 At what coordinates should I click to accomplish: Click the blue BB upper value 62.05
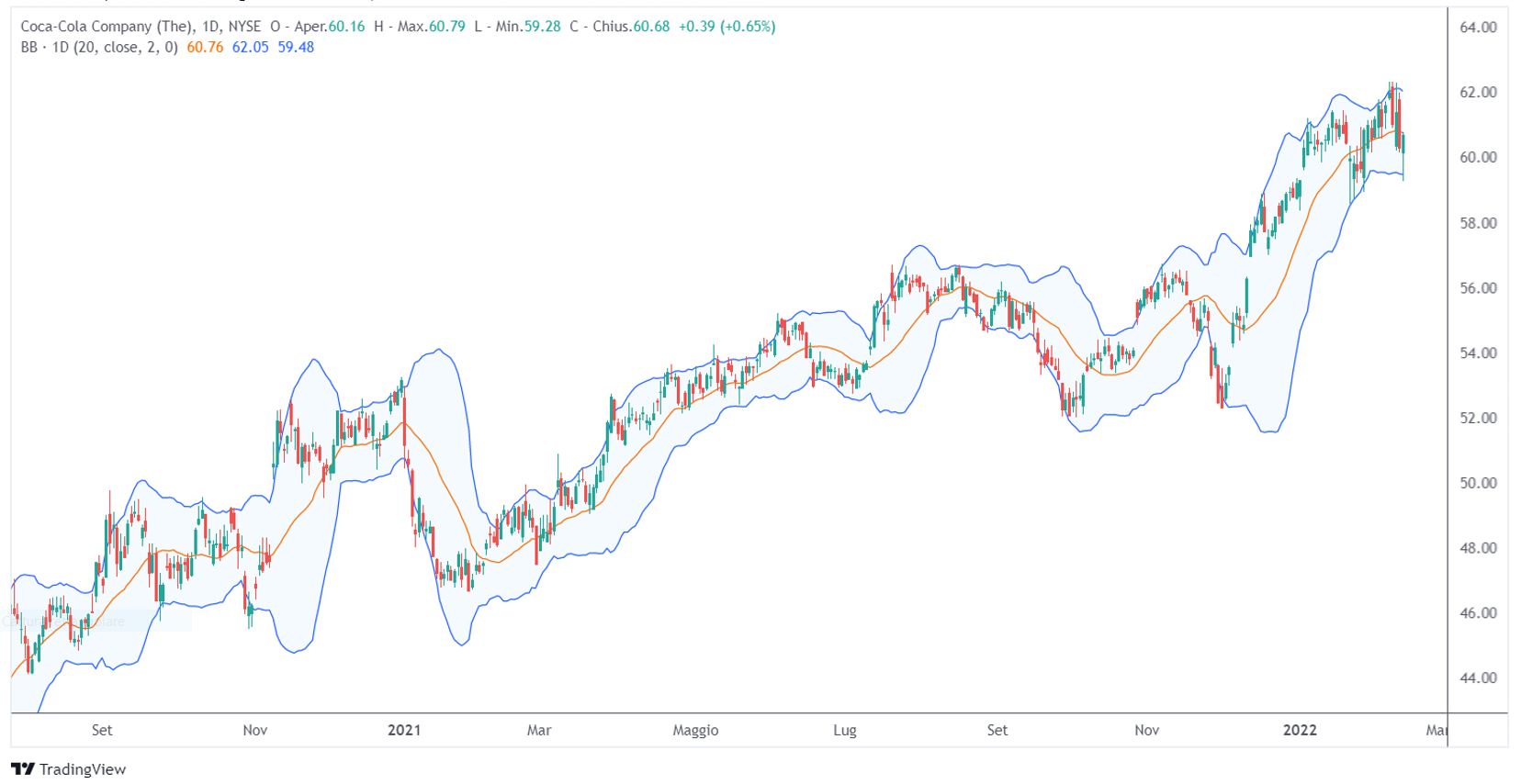click(x=250, y=47)
